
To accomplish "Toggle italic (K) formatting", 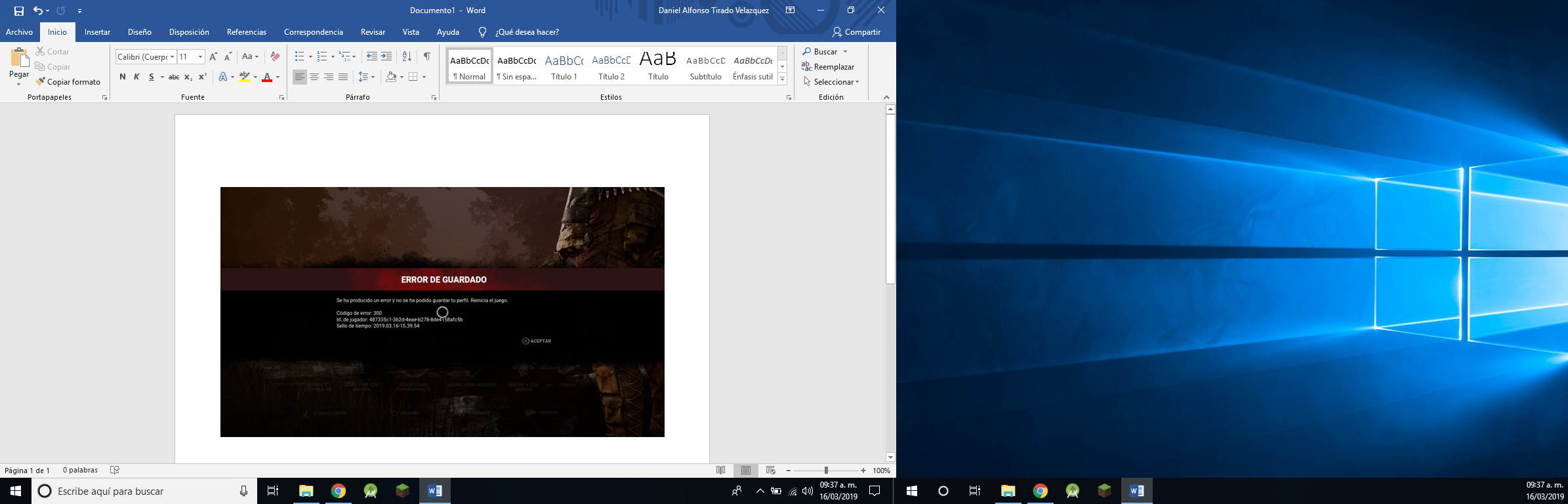I will coord(136,77).
